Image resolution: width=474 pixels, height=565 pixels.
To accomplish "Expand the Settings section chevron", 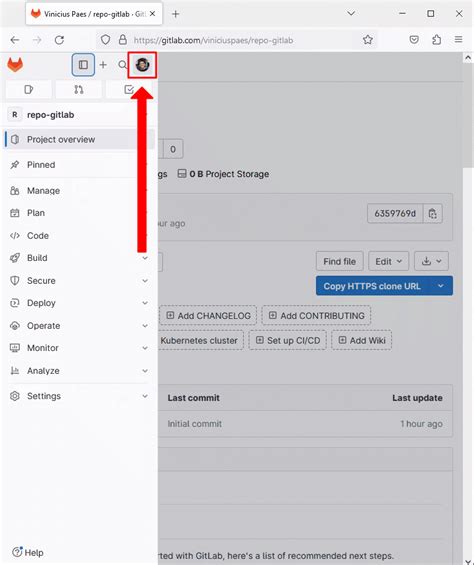I will tap(145, 396).
